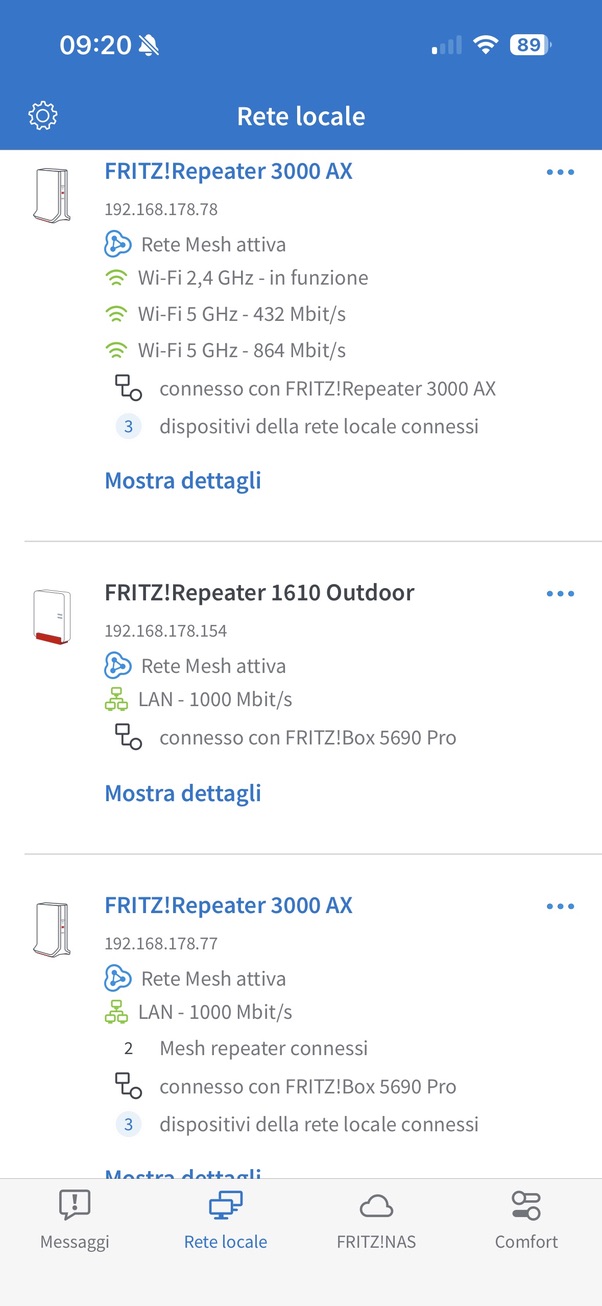Show details for repeater 192.168.178.78
602x1306 pixels.
[x=183, y=480]
